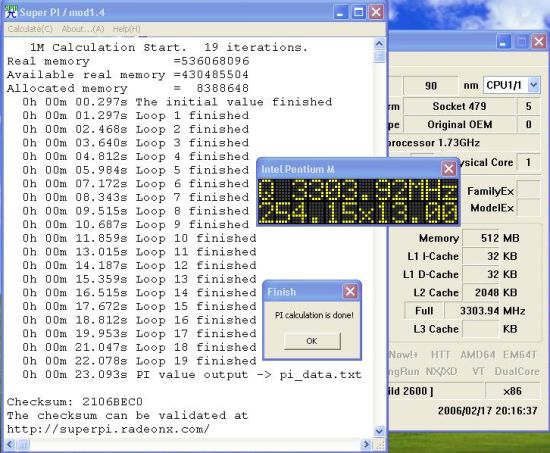
Task: Click the L1 D-Cache 32 KB value
Action: [481, 274]
